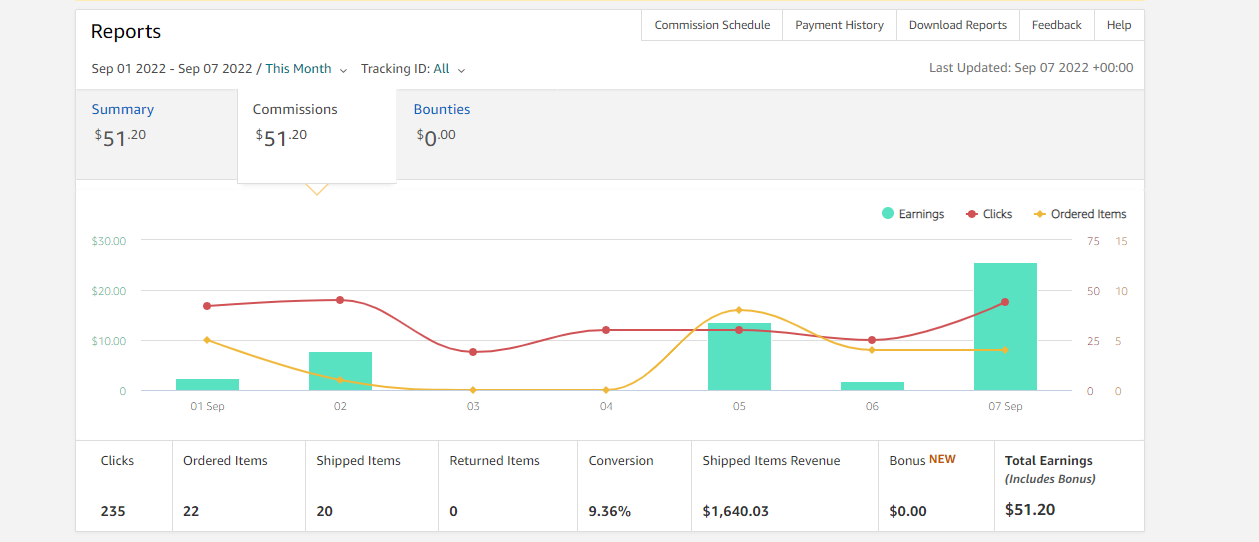The width and height of the screenshot is (1259, 542).
Task: Click the $30.00 axis label
Action: pyautogui.click(x=109, y=241)
